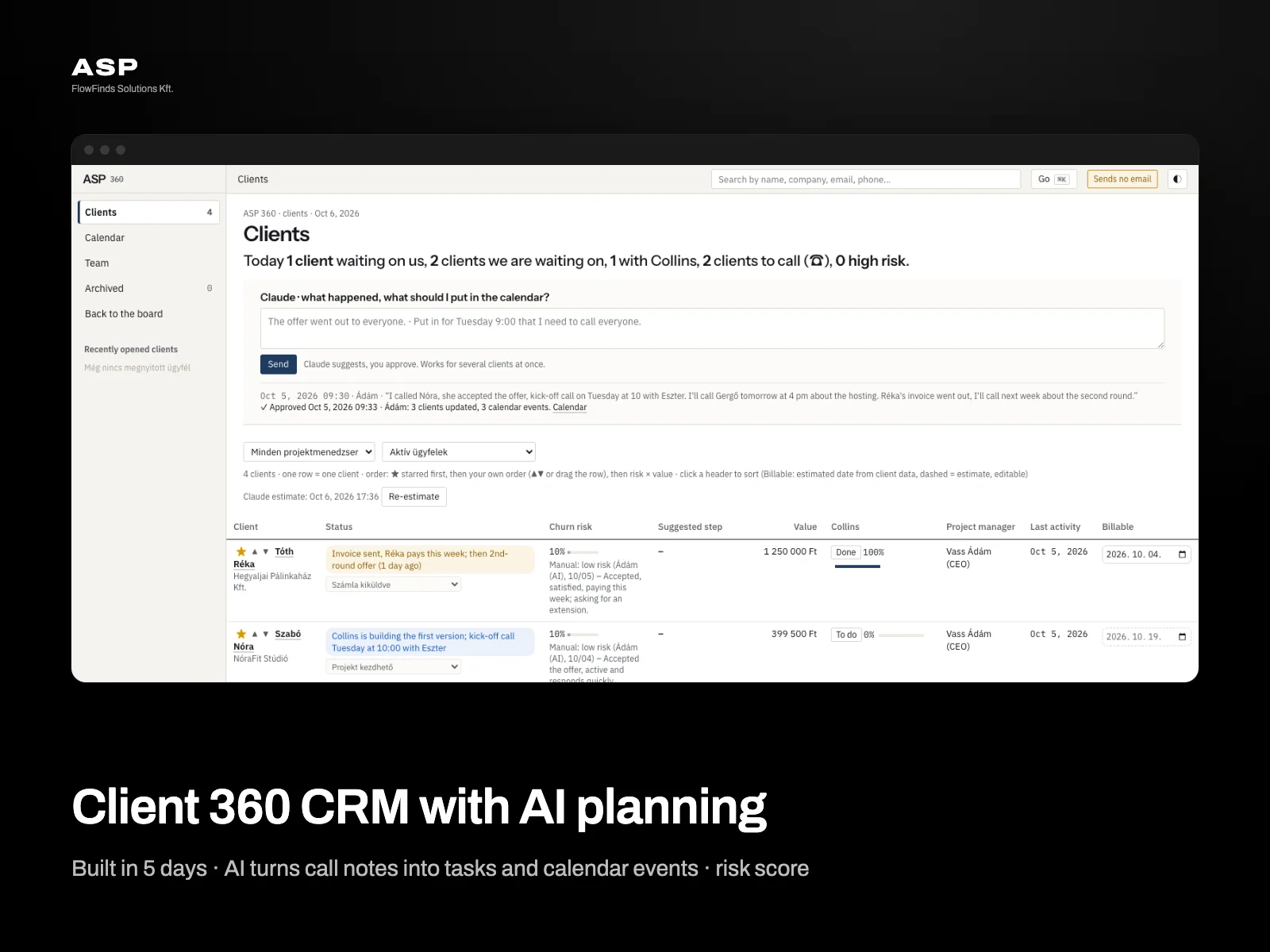The height and width of the screenshot is (952, 1270).
Task: Focus the client search field
Action: click(866, 179)
